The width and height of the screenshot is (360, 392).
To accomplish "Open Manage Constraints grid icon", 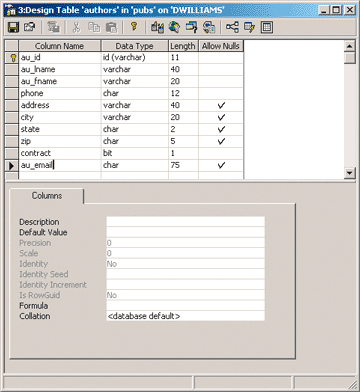I will (x=267, y=27).
